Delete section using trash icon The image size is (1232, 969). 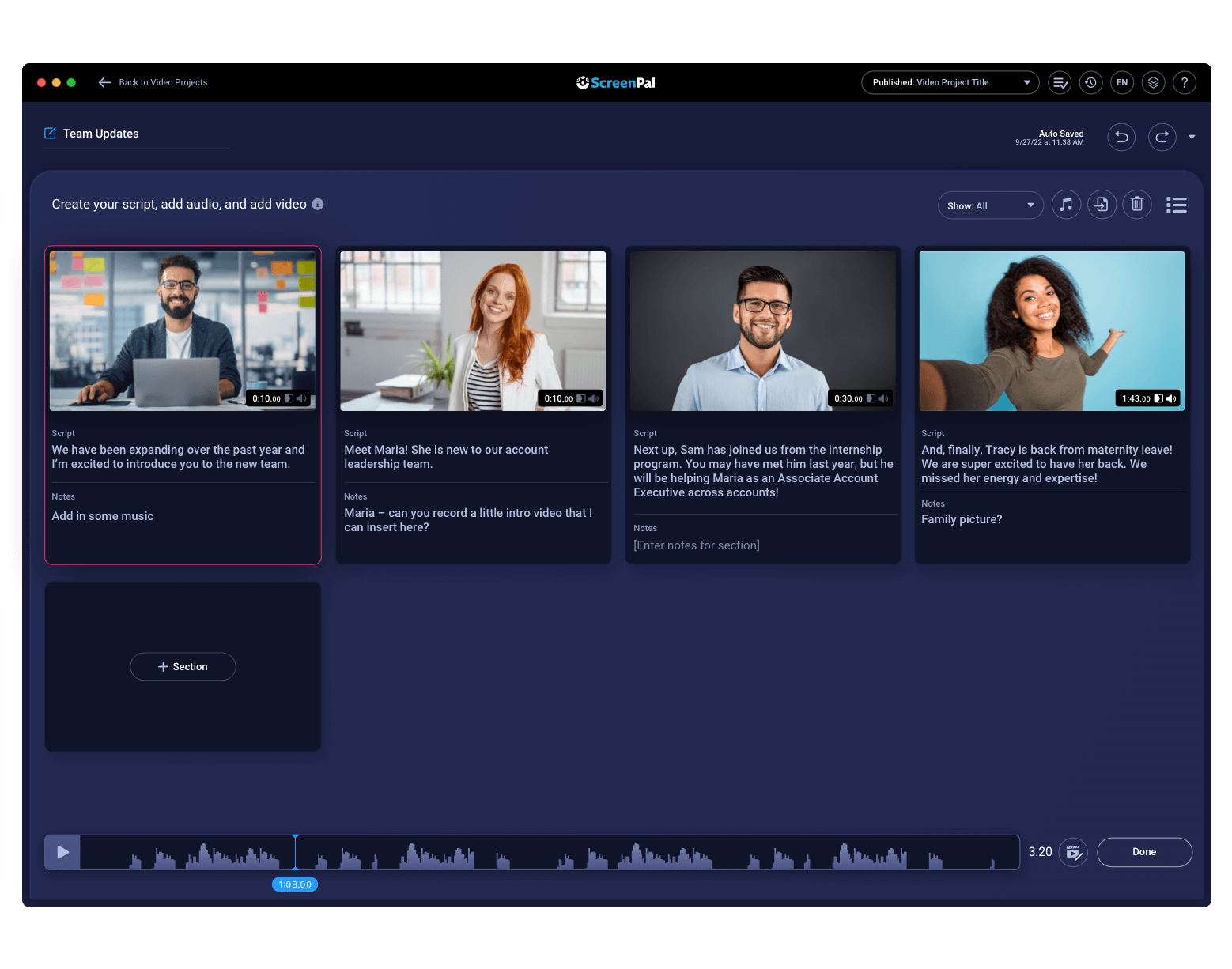1137,205
